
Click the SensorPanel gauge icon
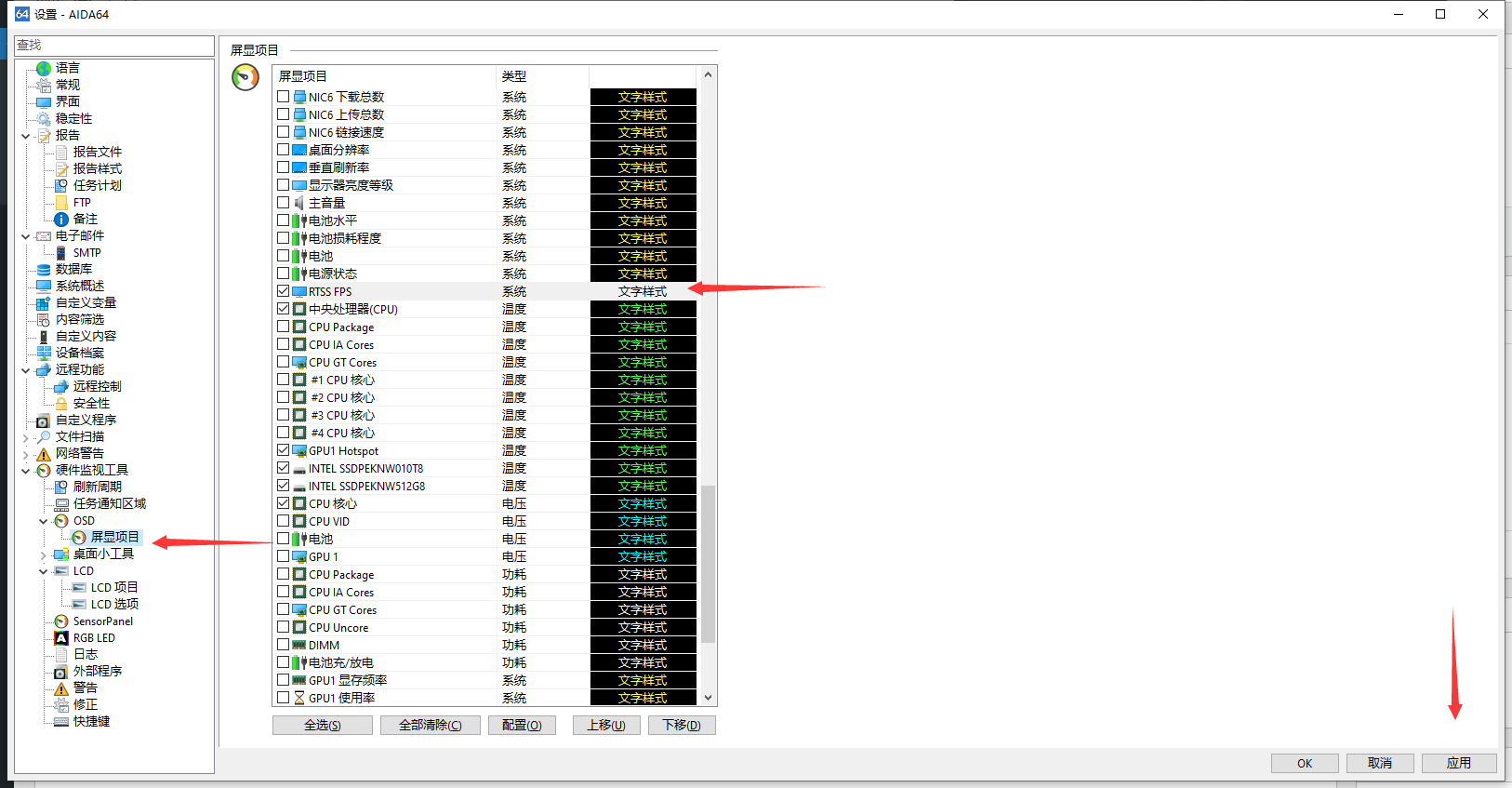pyautogui.click(x=61, y=621)
